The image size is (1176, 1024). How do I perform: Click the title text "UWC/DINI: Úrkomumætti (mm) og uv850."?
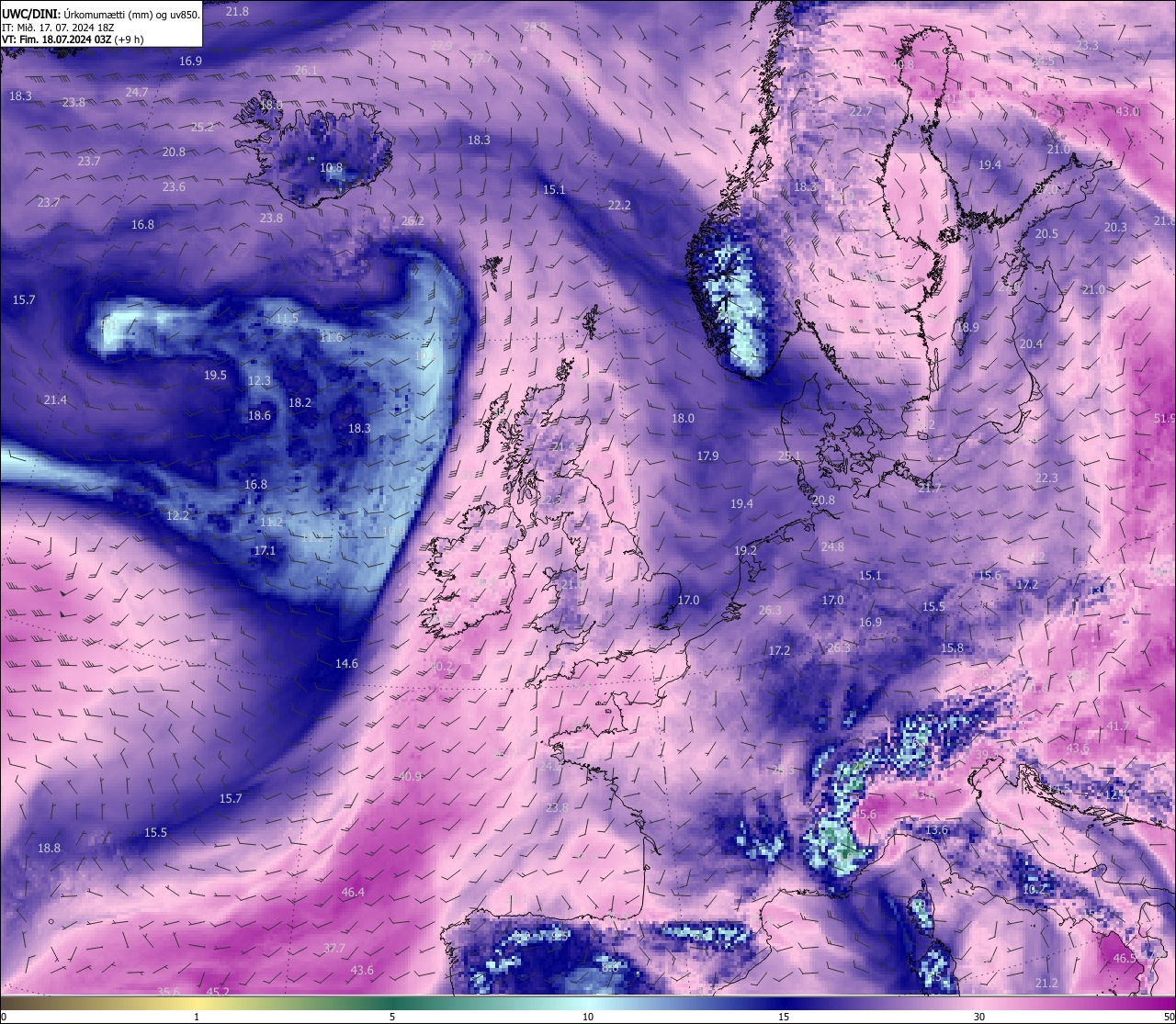101,14
